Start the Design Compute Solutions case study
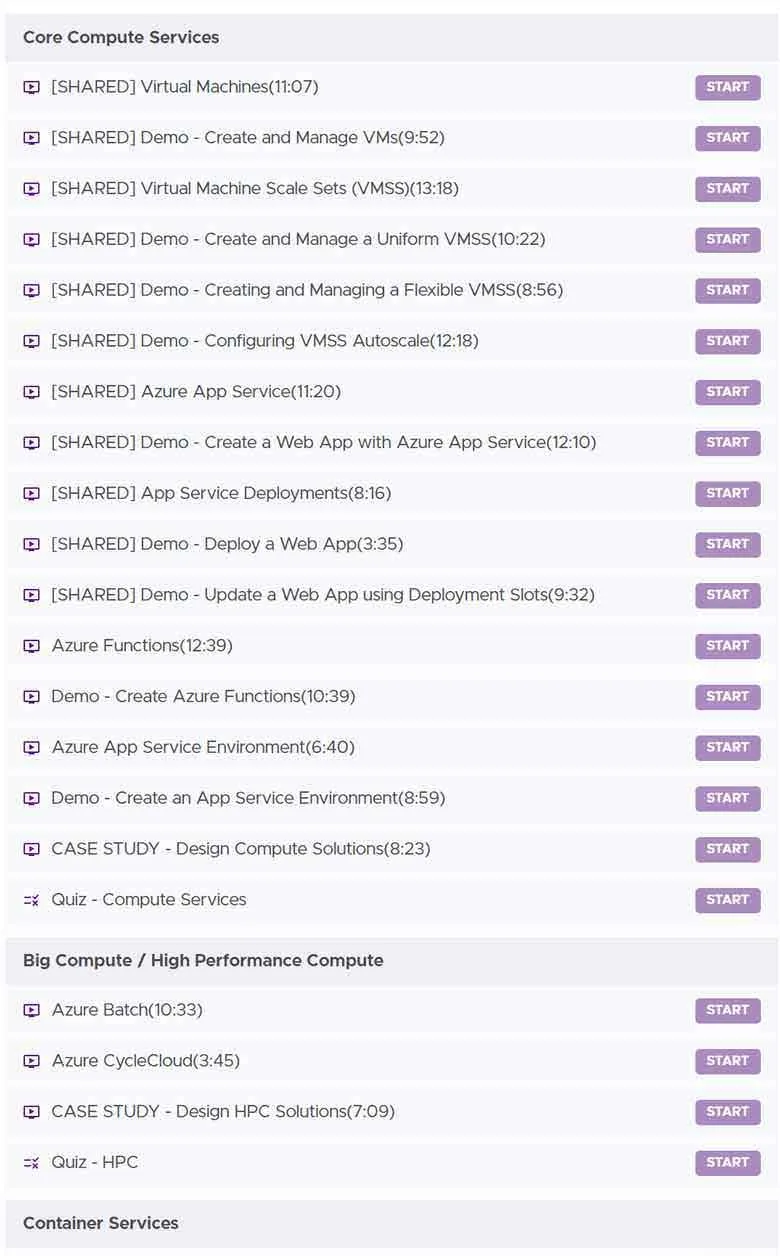 click(728, 850)
